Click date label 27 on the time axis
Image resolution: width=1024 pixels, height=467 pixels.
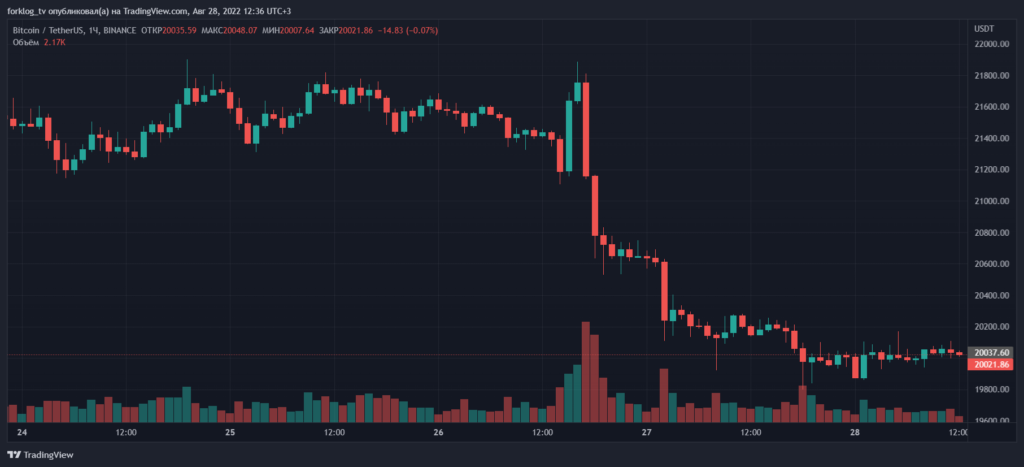[x=647, y=434]
